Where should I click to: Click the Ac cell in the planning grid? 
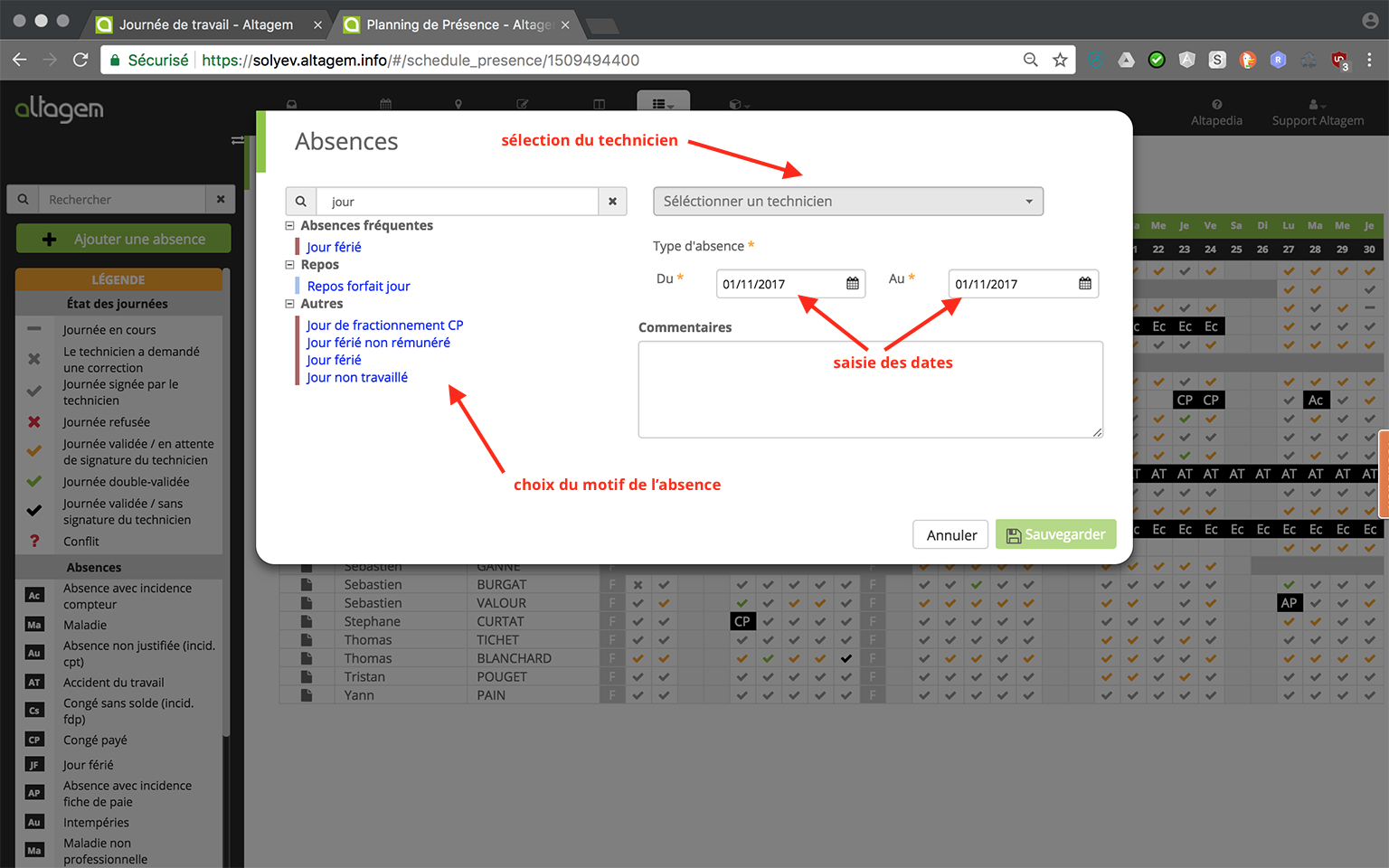coord(1316,400)
